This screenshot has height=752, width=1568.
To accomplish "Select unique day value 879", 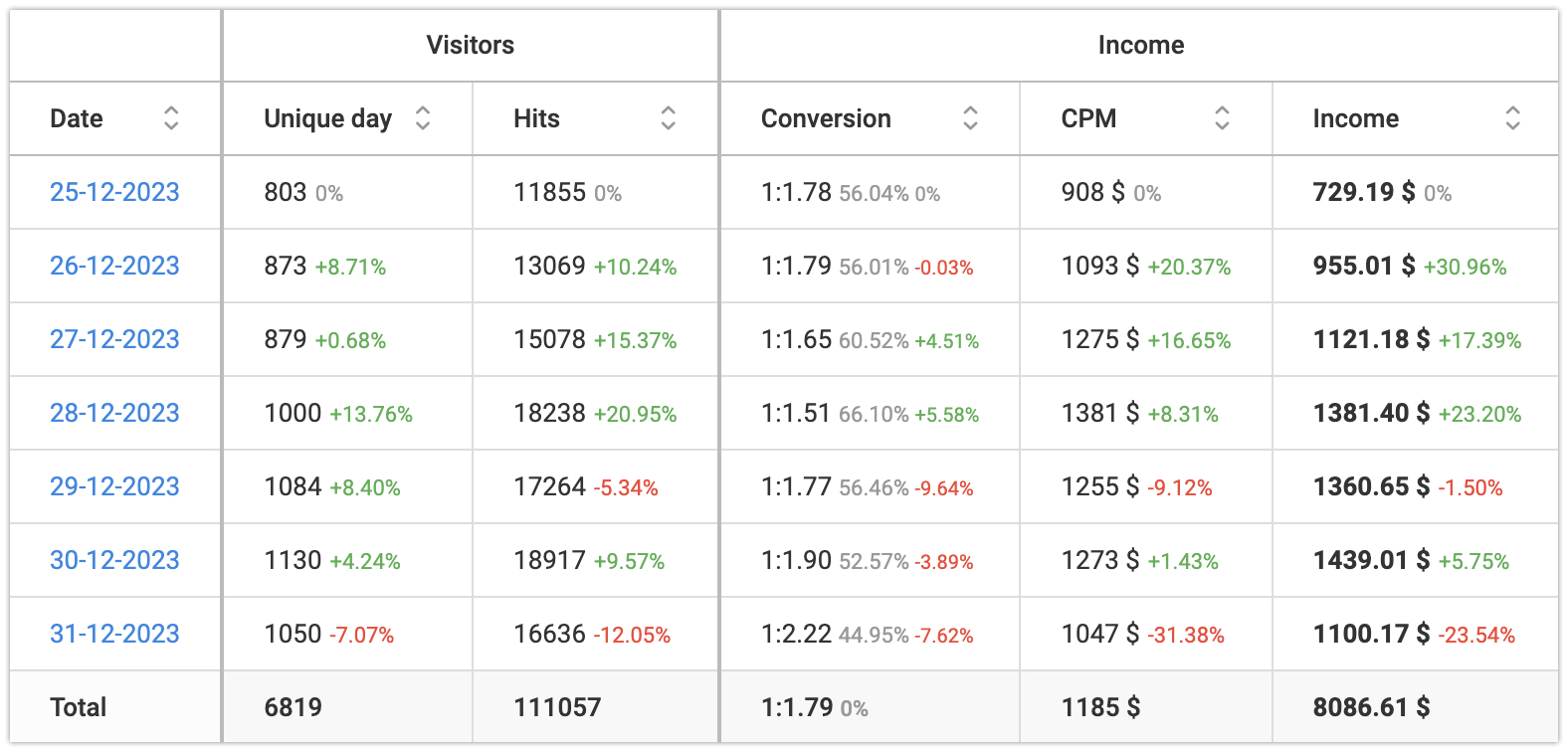I will coord(286,339).
